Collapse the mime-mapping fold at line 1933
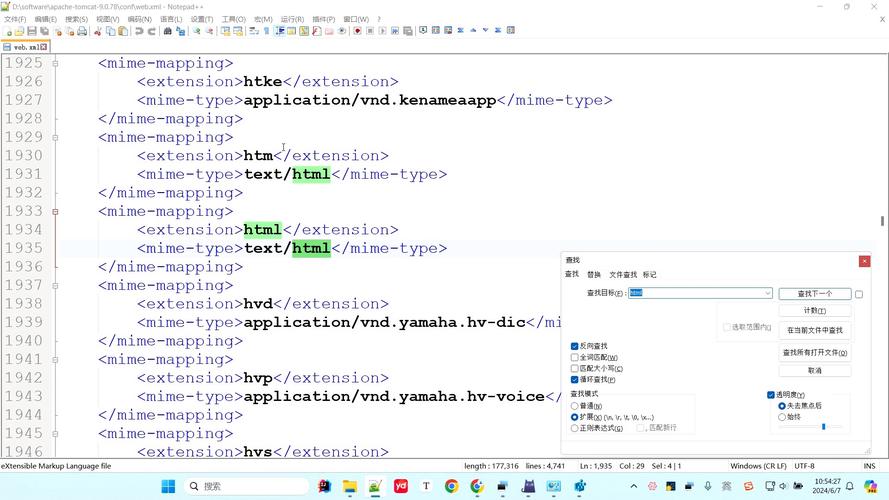 (55, 211)
